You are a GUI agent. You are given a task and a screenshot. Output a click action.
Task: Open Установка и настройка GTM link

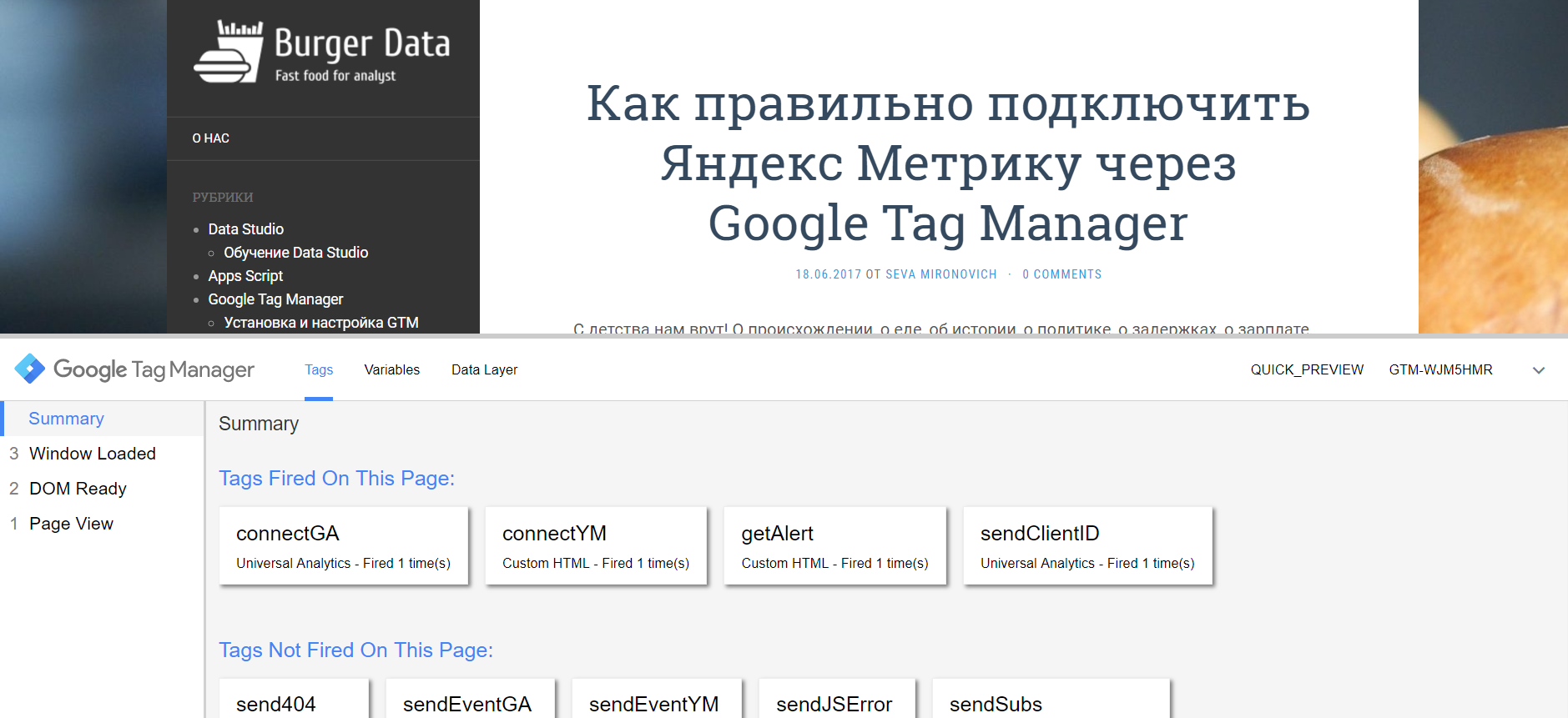coord(321,323)
